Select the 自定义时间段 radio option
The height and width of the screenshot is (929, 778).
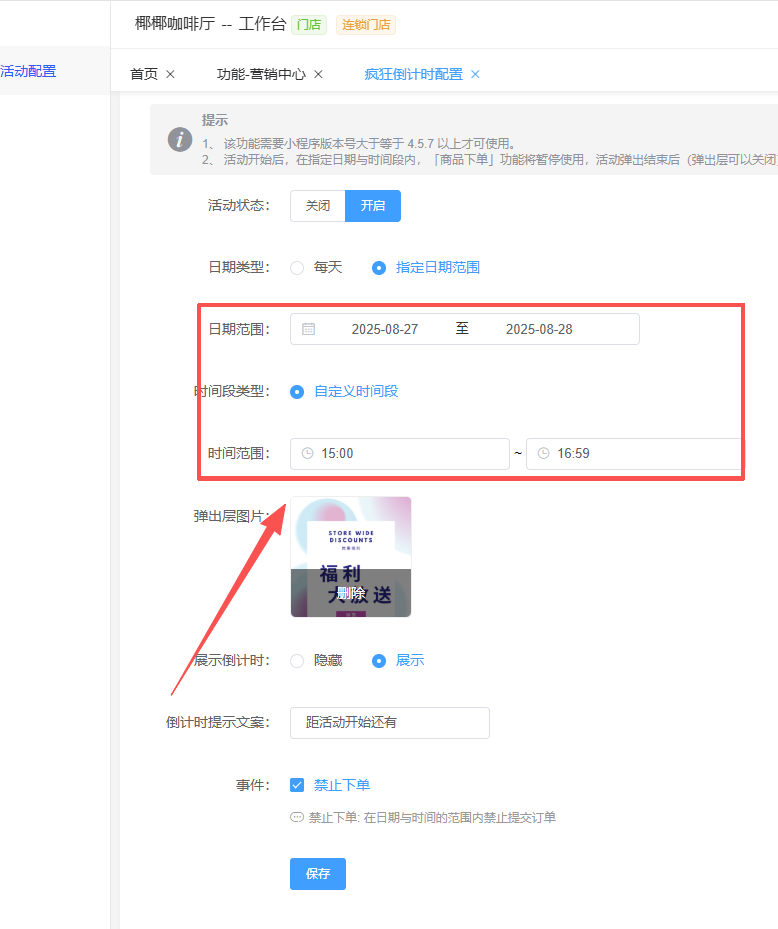point(297,392)
